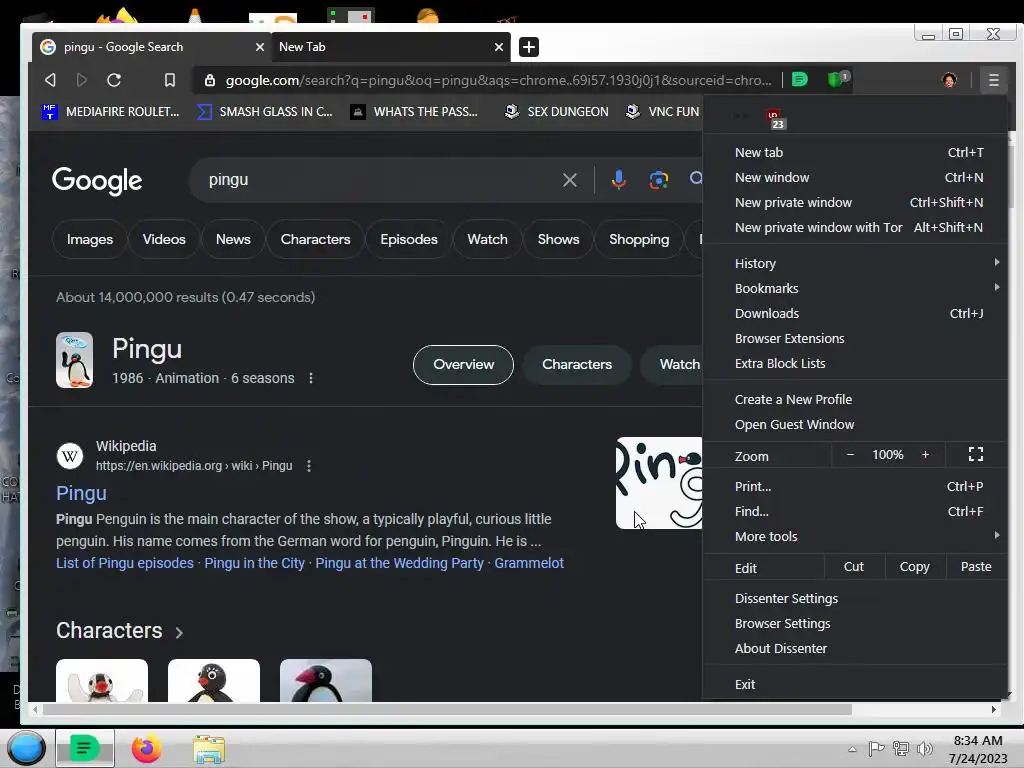1024x768 pixels.
Task: Choose Exit from the menu
Action: pos(856,684)
